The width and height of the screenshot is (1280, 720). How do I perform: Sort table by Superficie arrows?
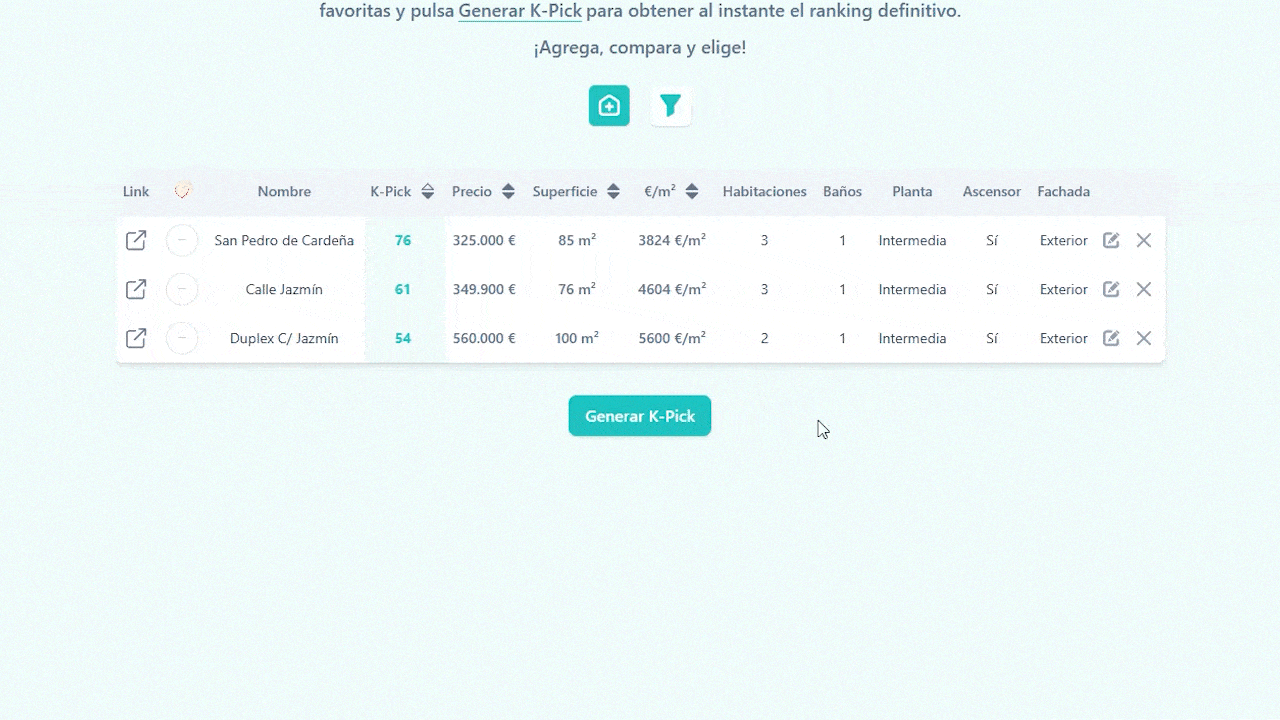coord(613,192)
